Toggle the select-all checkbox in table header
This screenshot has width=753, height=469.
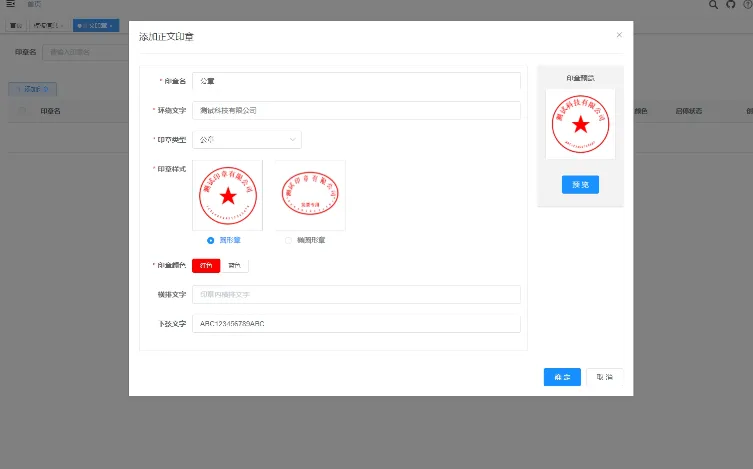[x=22, y=111]
